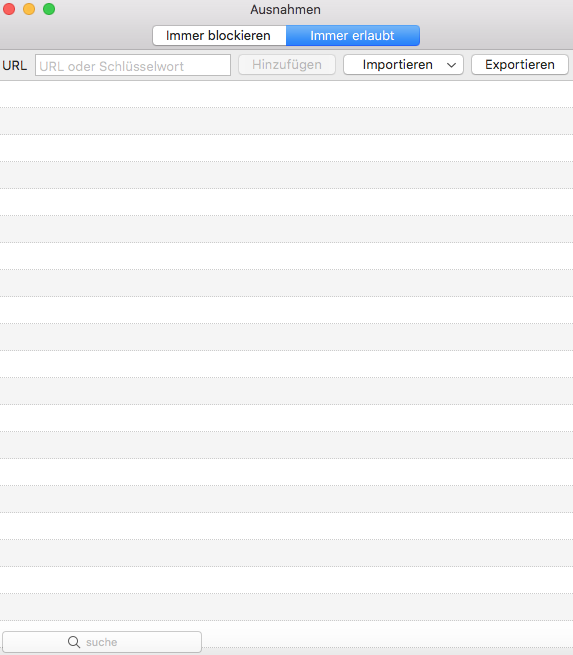The width and height of the screenshot is (573, 655).
Task: Click the URL label beside the input
Action: (14, 66)
